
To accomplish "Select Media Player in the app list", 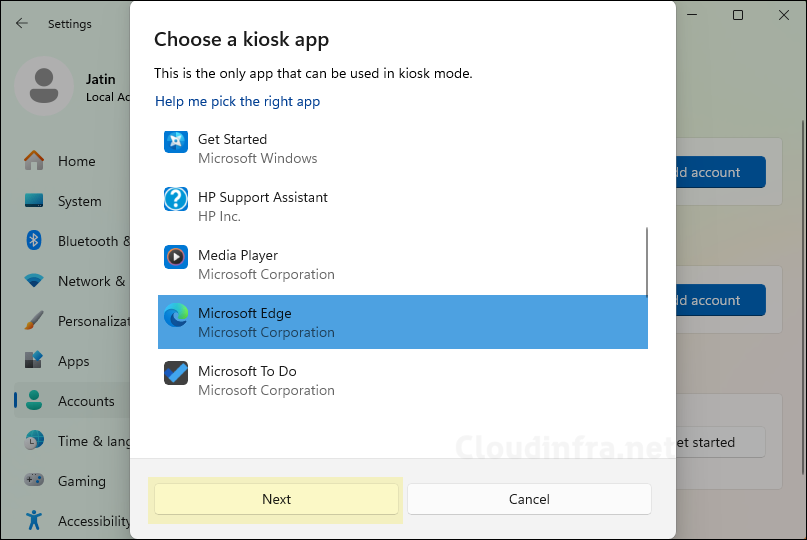I will [402, 265].
